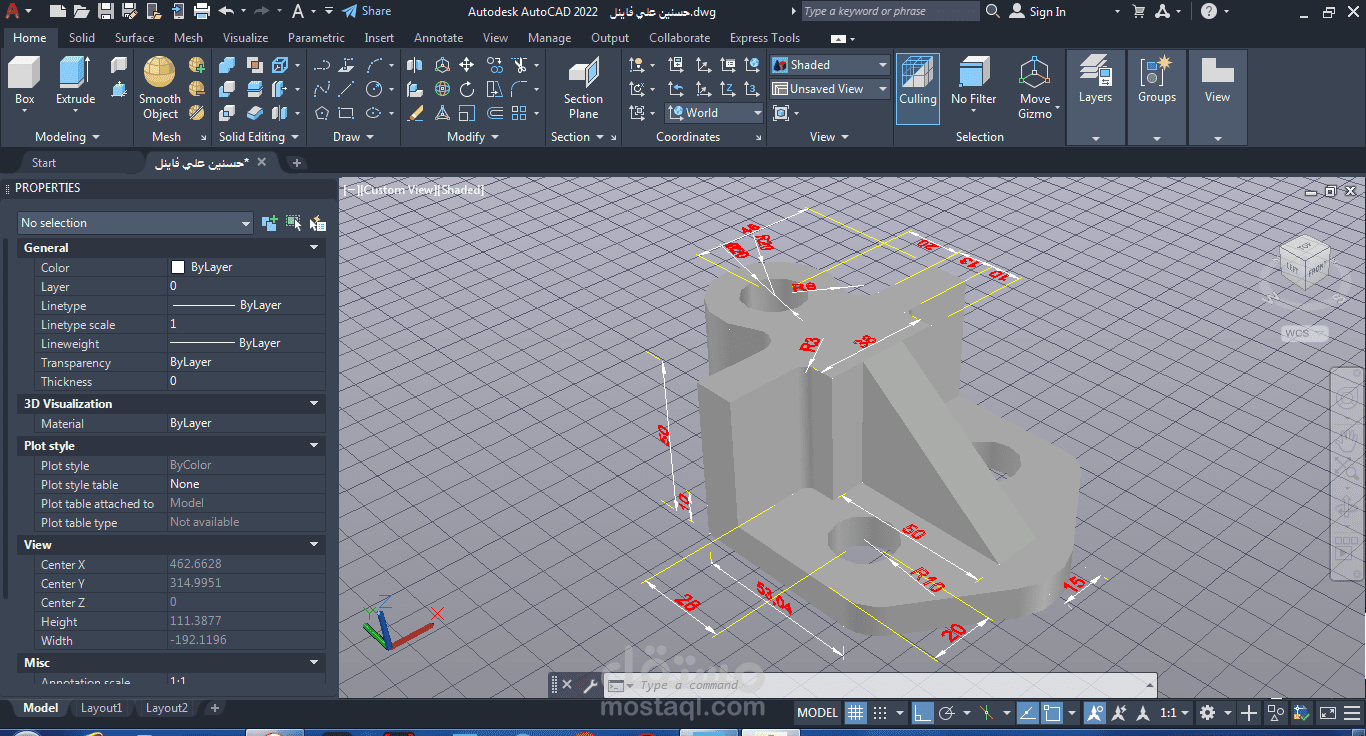The height and width of the screenshot is (736, 1366).
Task: Switch to the Layout1 tab
Action: point(101,708)
